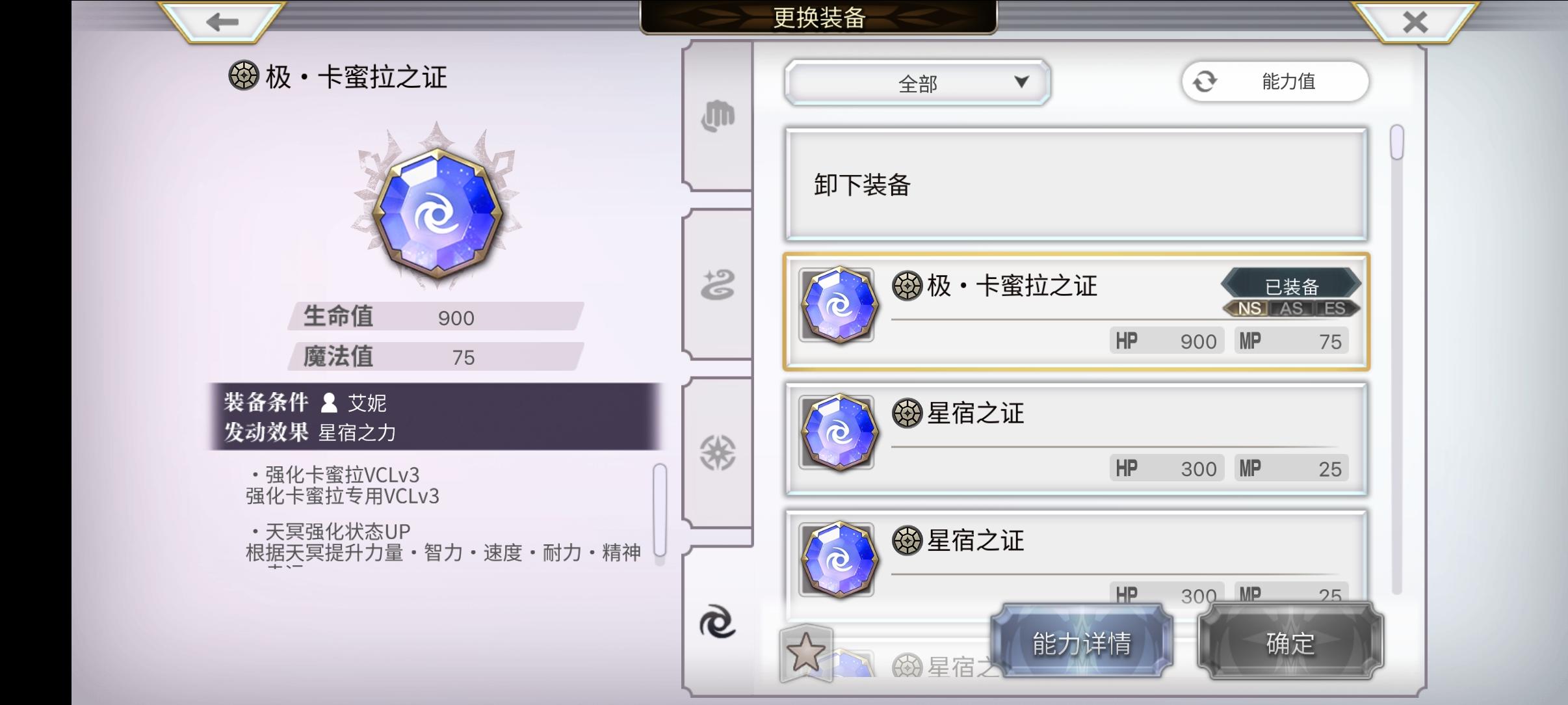Select the swirl grasta tab
The height and width of the screenshot is (705, 1568).
coord(718,622)
